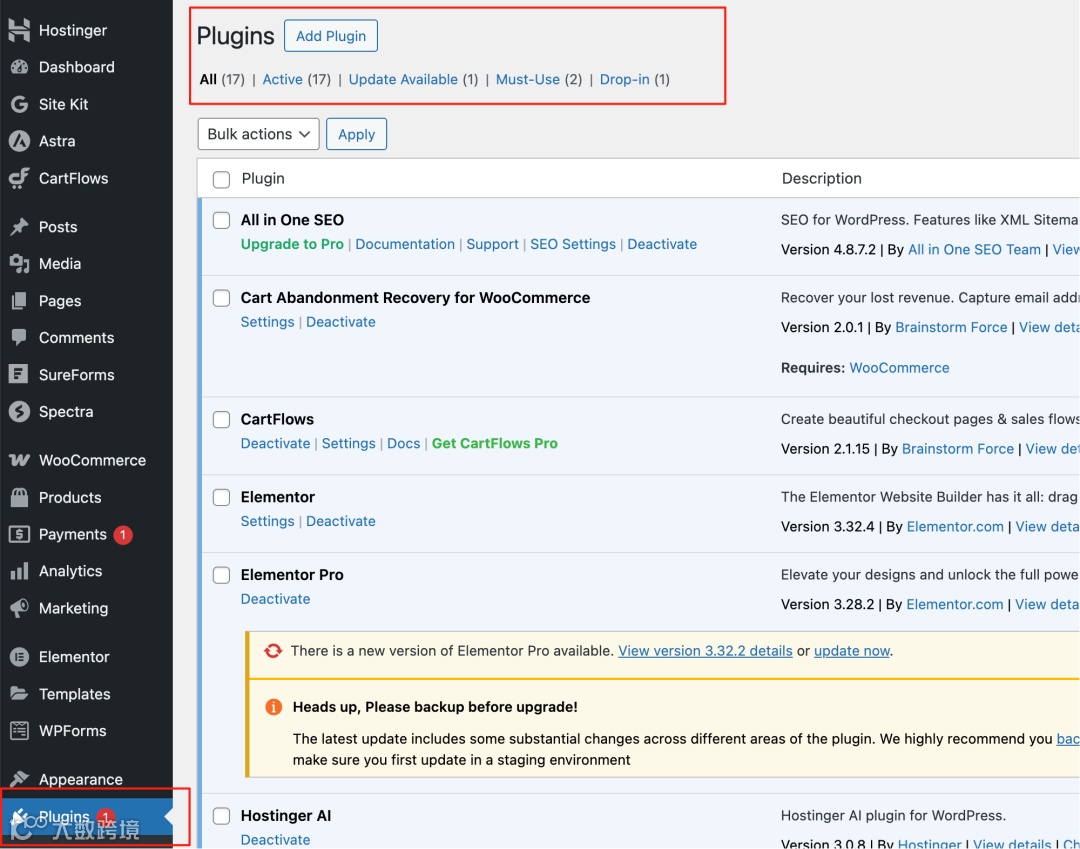Viewport: 1080px width, 849px height.
Task: Click Apply next to Bulk actions
Action: pos(356,134)
